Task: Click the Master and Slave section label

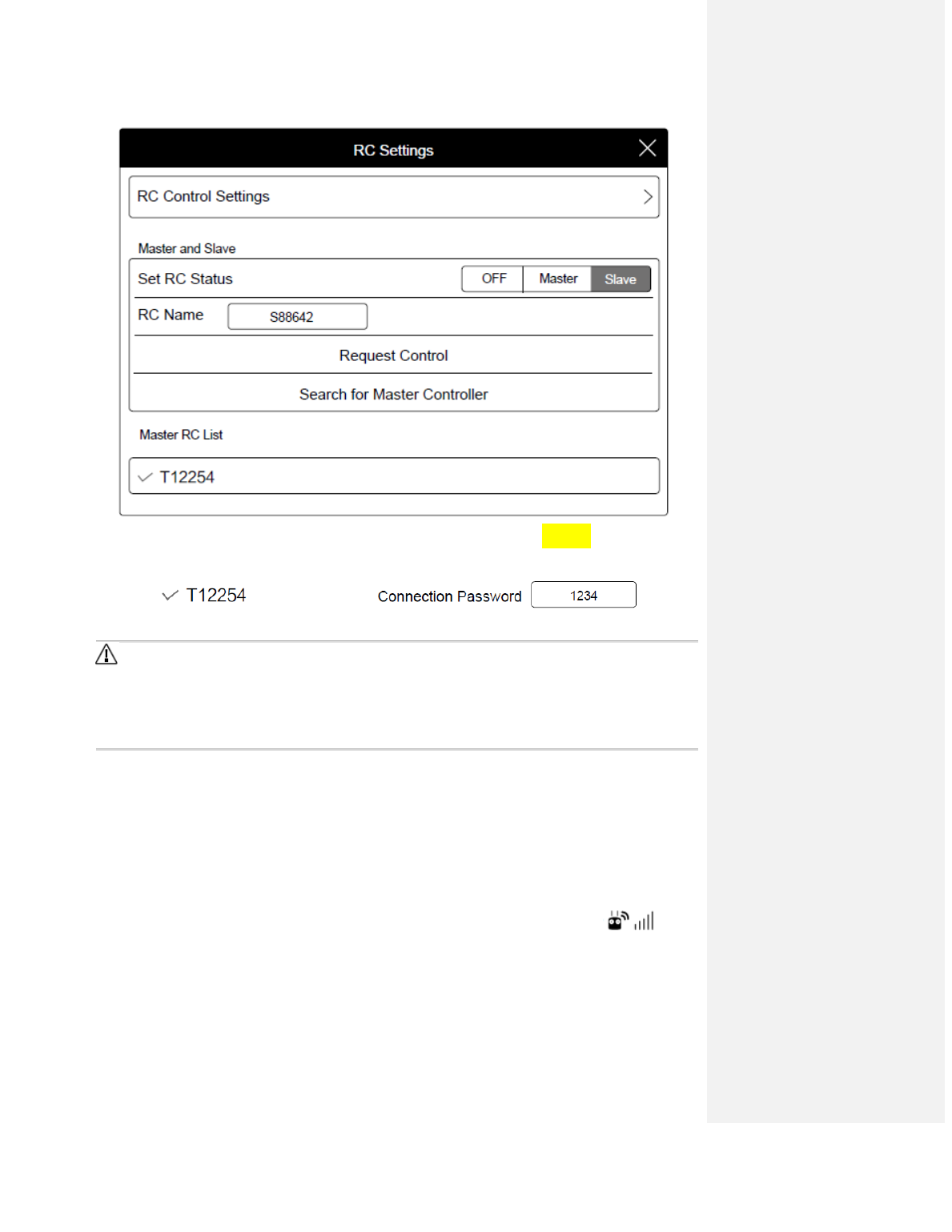Action: coord(187,249)
